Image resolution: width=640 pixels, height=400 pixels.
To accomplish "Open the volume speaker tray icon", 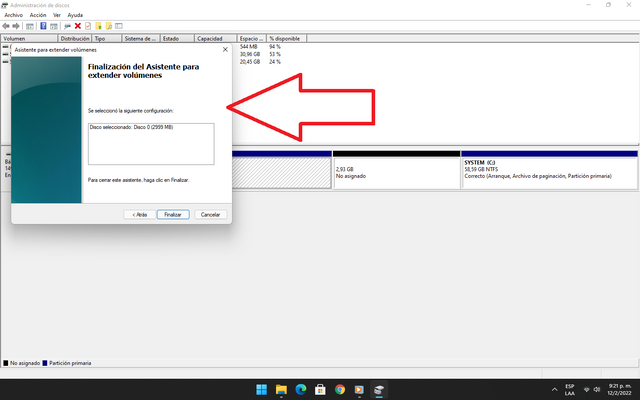I will [597, 390].
